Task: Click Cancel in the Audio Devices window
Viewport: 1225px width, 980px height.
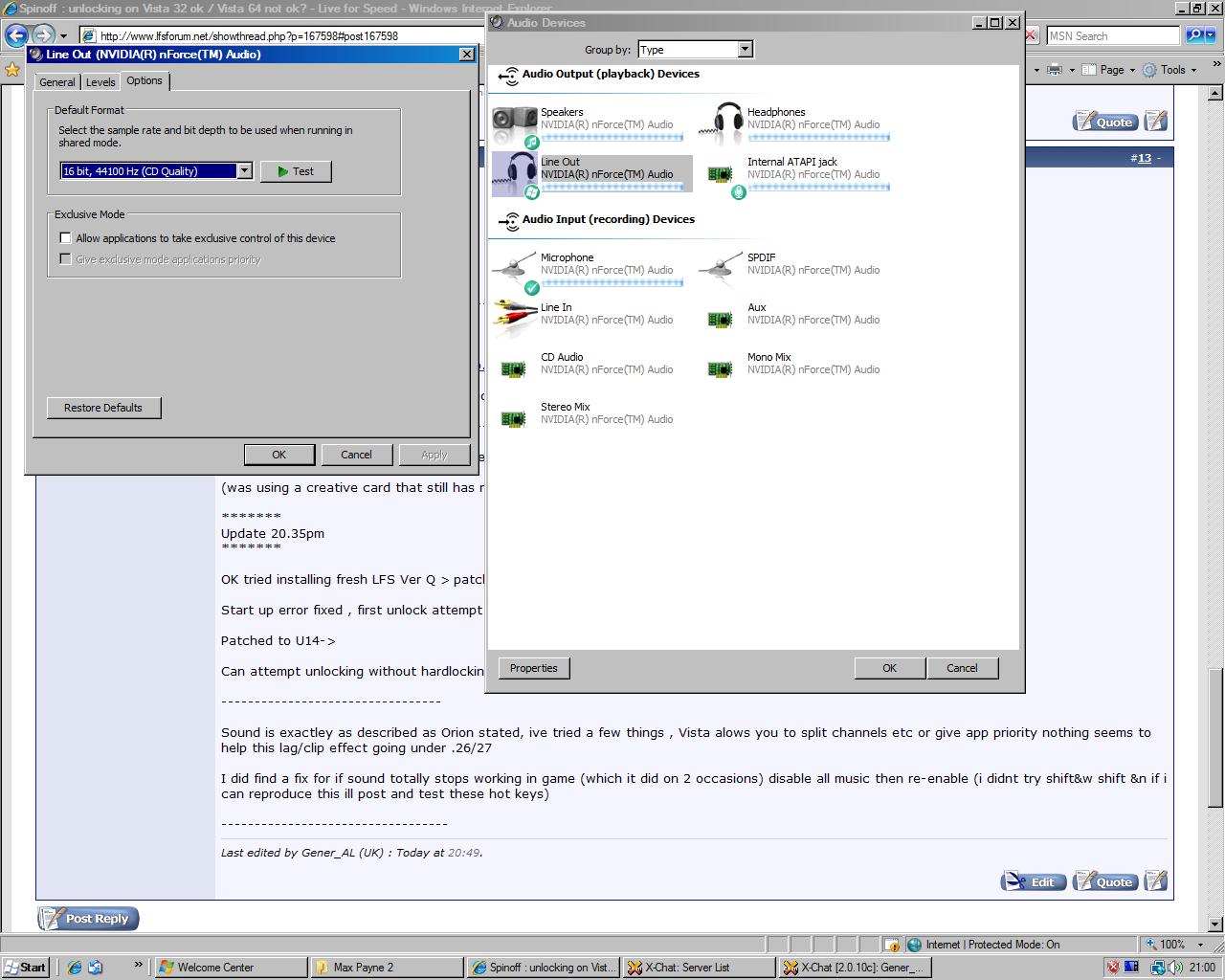Action: coord(963,668)
